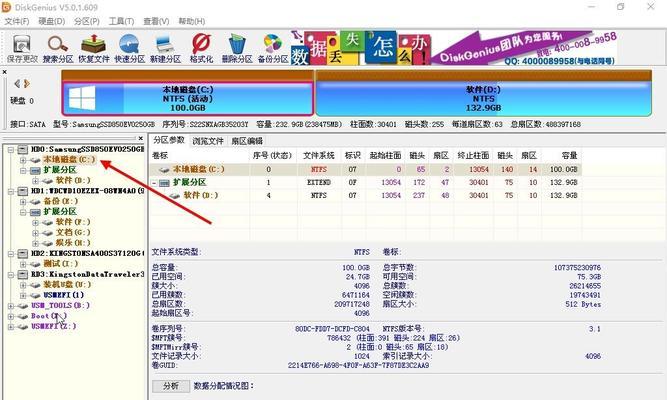Open the 分区(P) menu
This screenshot has height=400, width=667.
86,21
